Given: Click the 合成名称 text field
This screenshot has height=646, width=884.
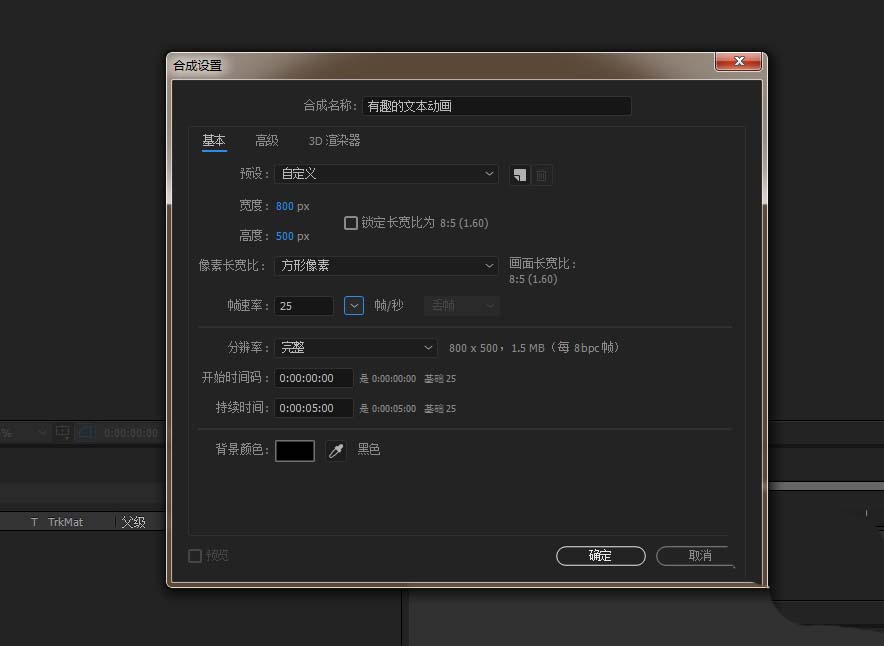Looking at the screenshot, I should (x=497, y=106).
